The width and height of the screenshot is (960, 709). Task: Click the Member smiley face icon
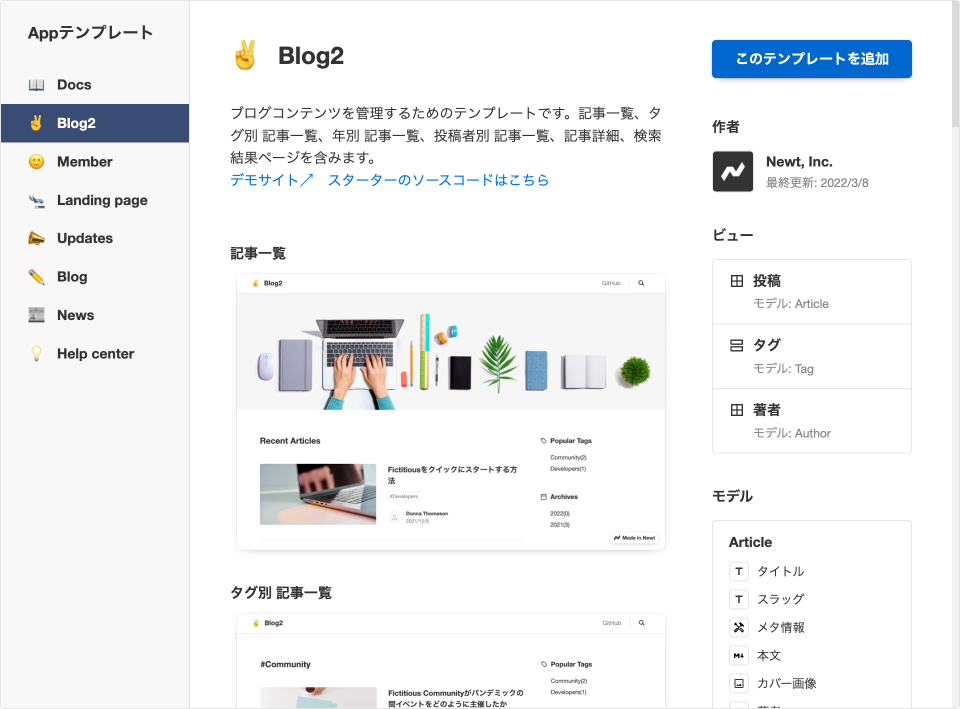pos(36,162)
